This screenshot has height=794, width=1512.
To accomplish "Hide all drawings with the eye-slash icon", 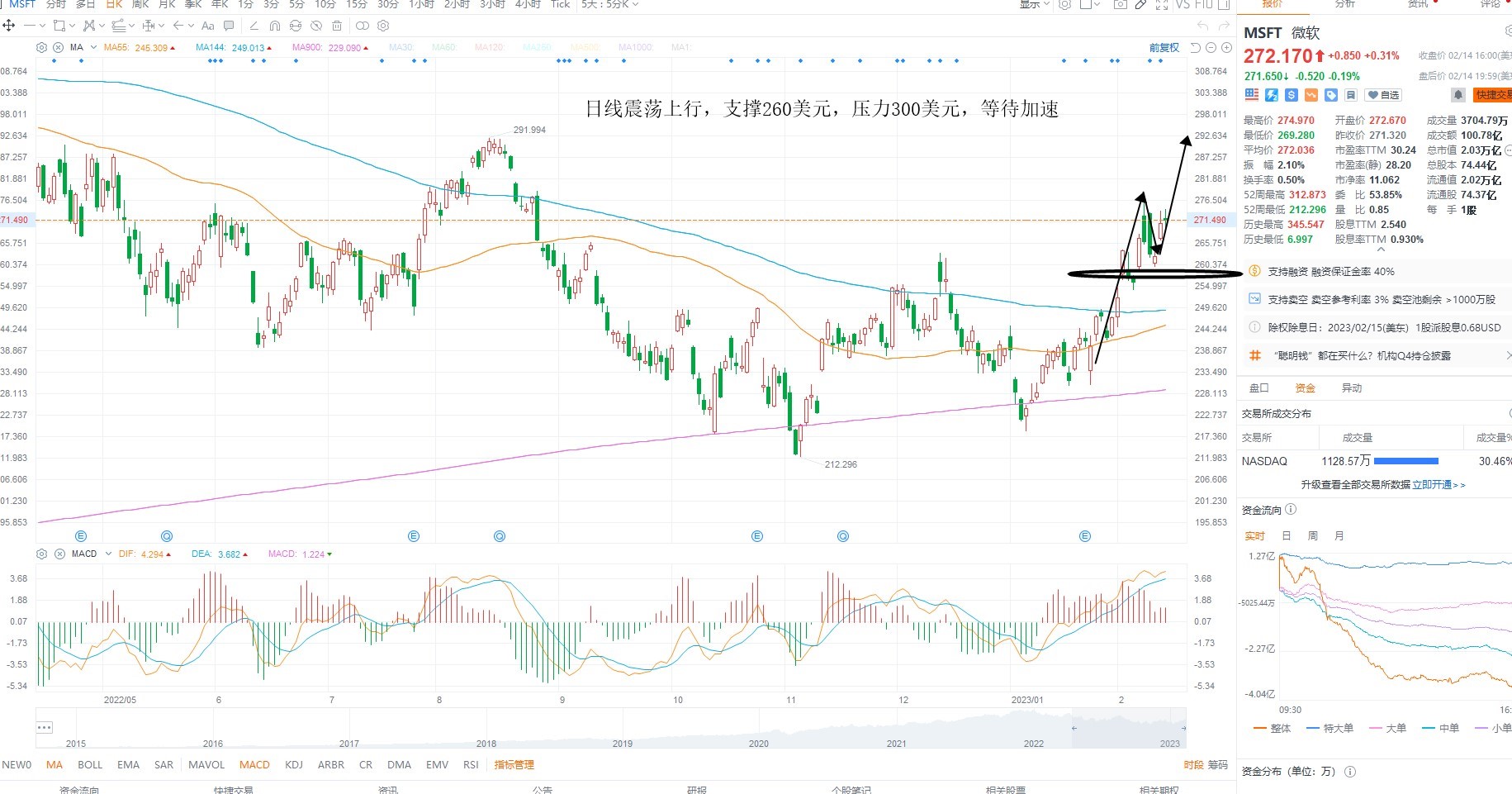I will click(316, 26).
